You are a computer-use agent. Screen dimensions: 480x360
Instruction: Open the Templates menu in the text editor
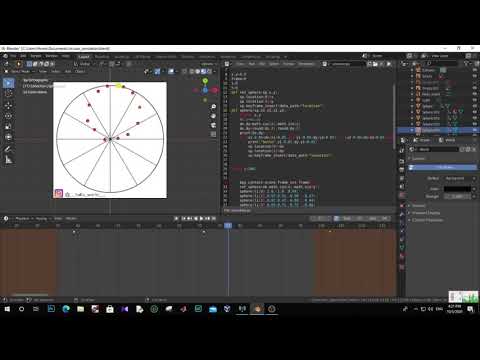(x=306, y=64)
